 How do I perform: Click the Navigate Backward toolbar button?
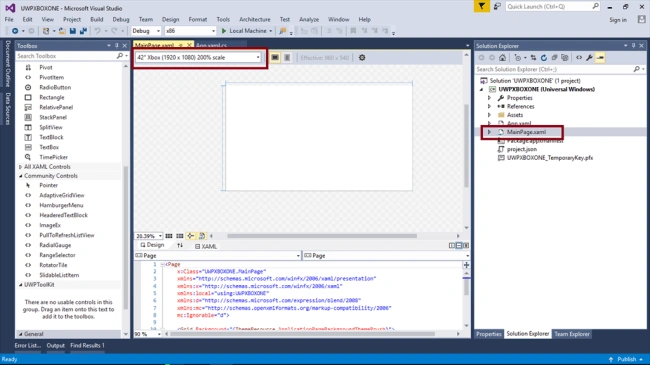(15, 31)
